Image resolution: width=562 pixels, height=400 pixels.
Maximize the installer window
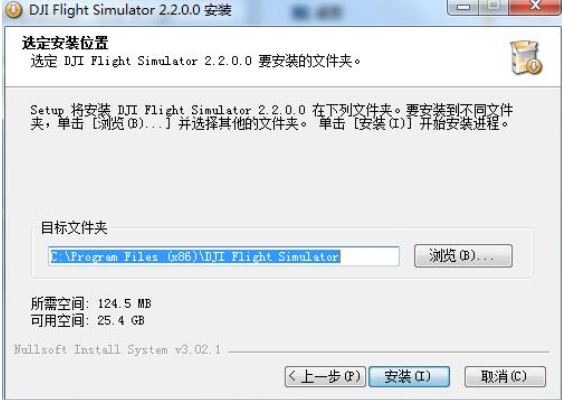point(493,7)
